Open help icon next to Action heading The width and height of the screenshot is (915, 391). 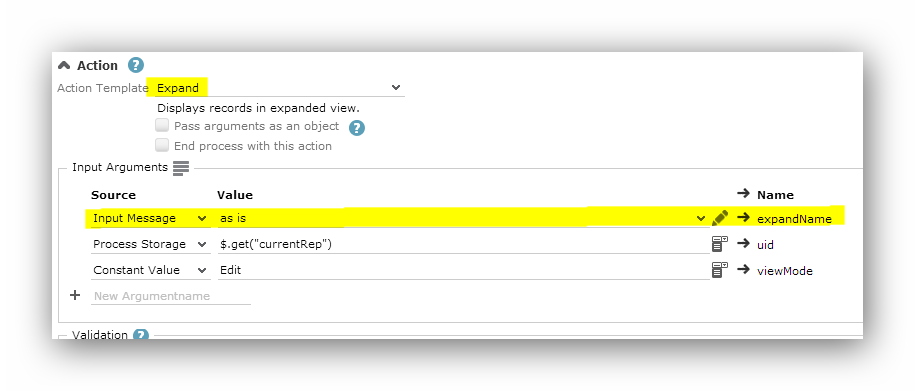click(136, 65)
